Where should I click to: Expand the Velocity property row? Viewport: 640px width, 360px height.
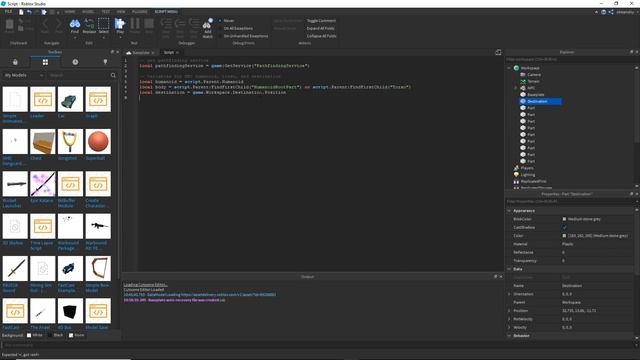click(x=509, y=327)
